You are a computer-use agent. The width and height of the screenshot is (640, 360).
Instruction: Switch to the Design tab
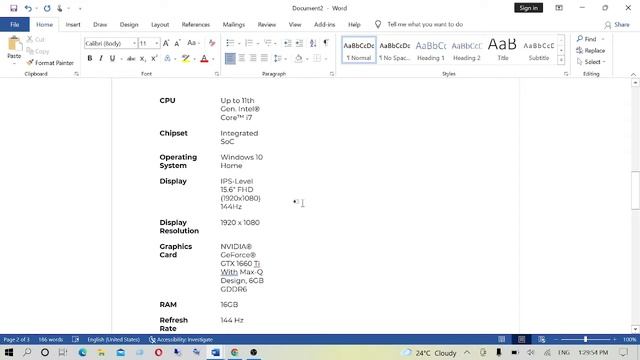click(x=129, y=24)
